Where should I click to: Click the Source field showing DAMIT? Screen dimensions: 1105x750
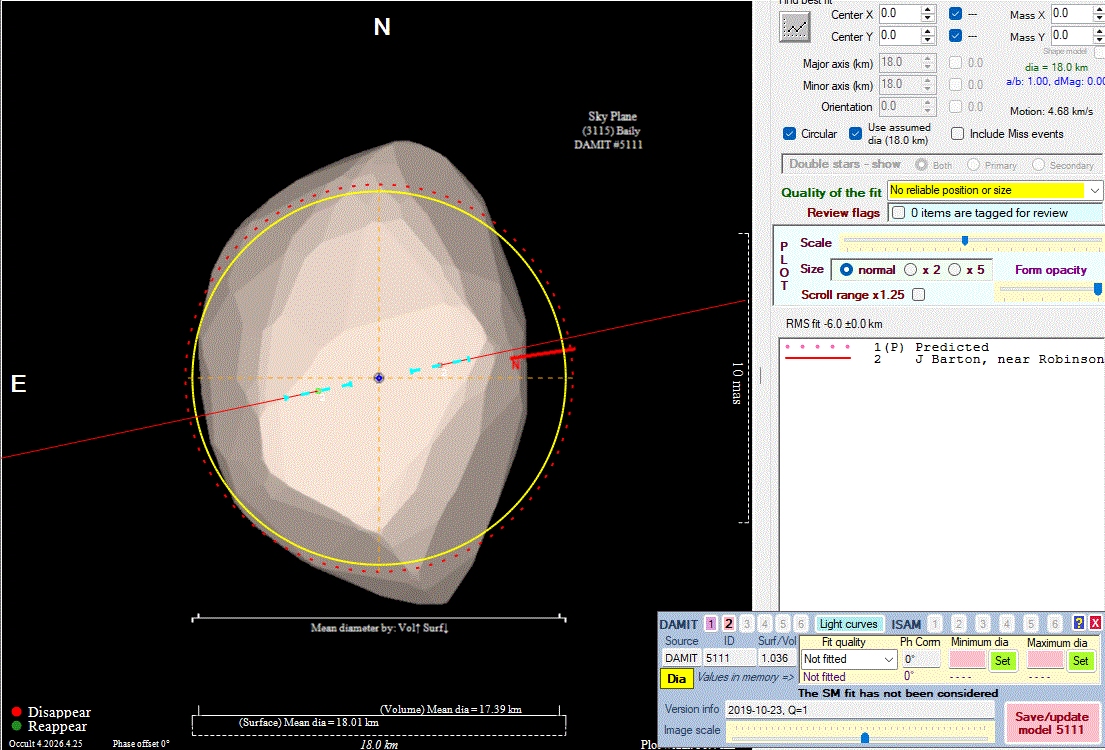681,658
